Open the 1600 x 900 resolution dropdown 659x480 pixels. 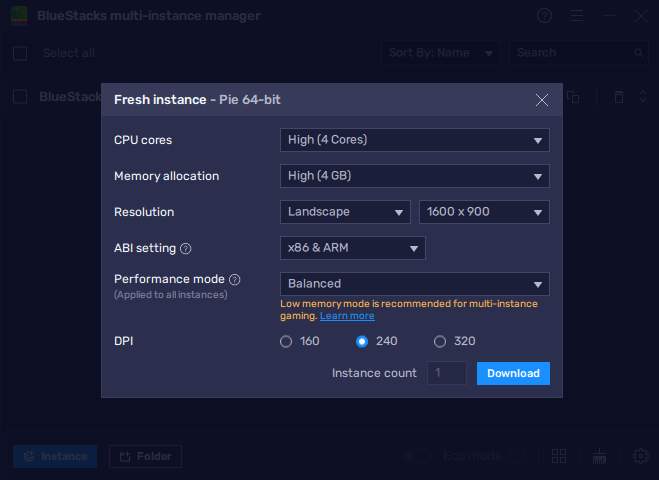tap(484, 212)
